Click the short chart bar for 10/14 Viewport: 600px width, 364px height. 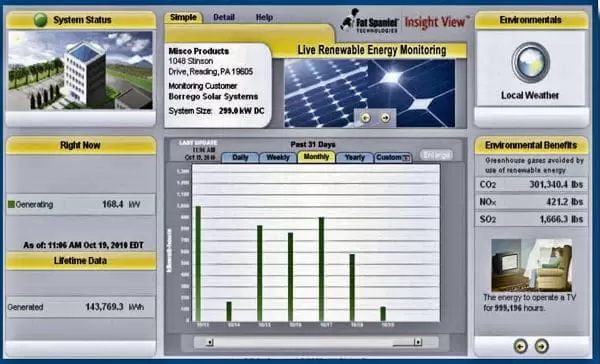pyautogui.click(x=229, y=311)
